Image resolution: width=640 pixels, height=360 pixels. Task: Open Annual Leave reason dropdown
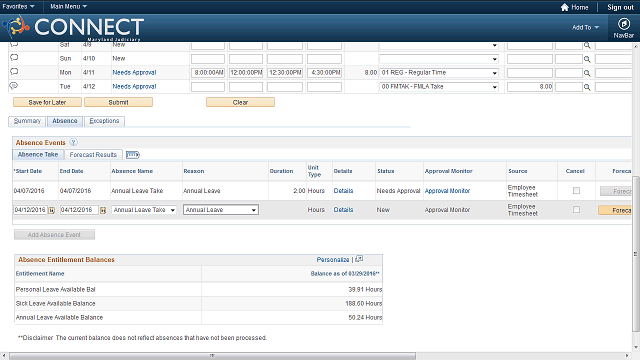[221, 210]
